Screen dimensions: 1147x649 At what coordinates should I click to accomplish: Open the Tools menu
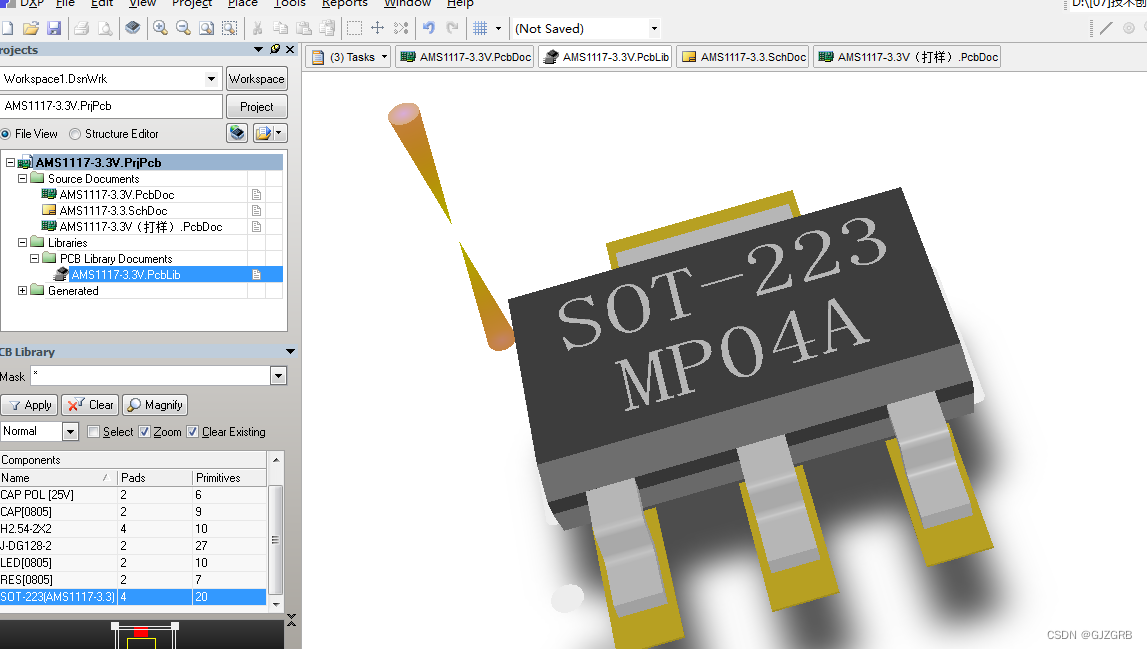289,4
